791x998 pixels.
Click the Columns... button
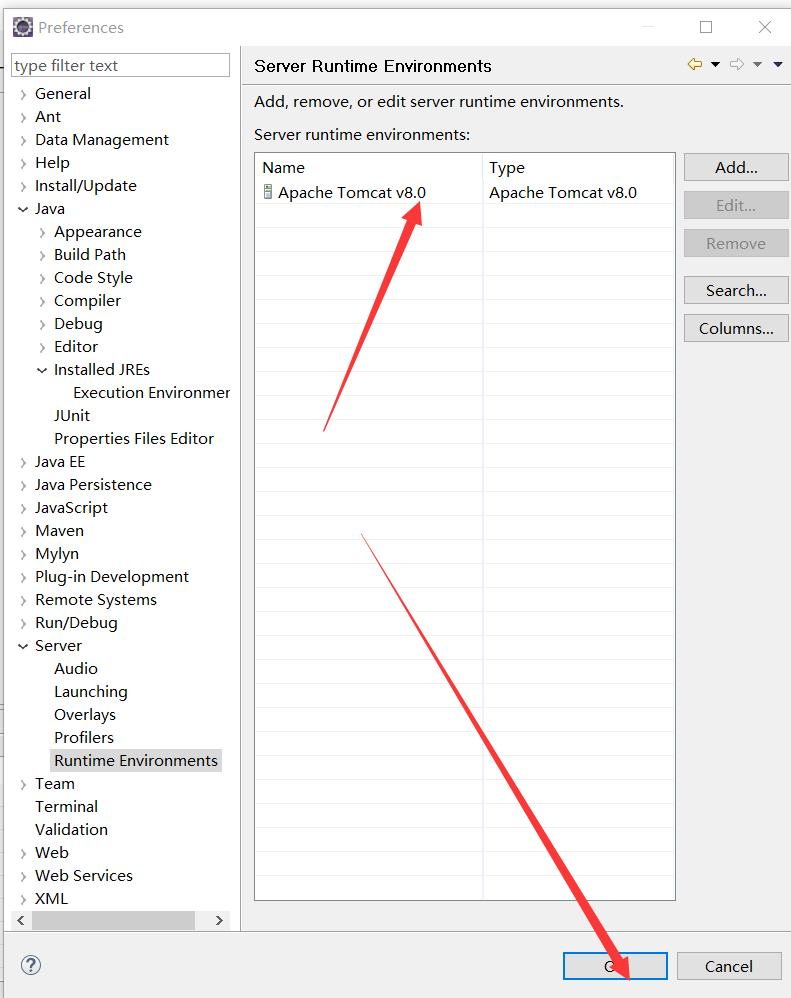pos(736,328)
